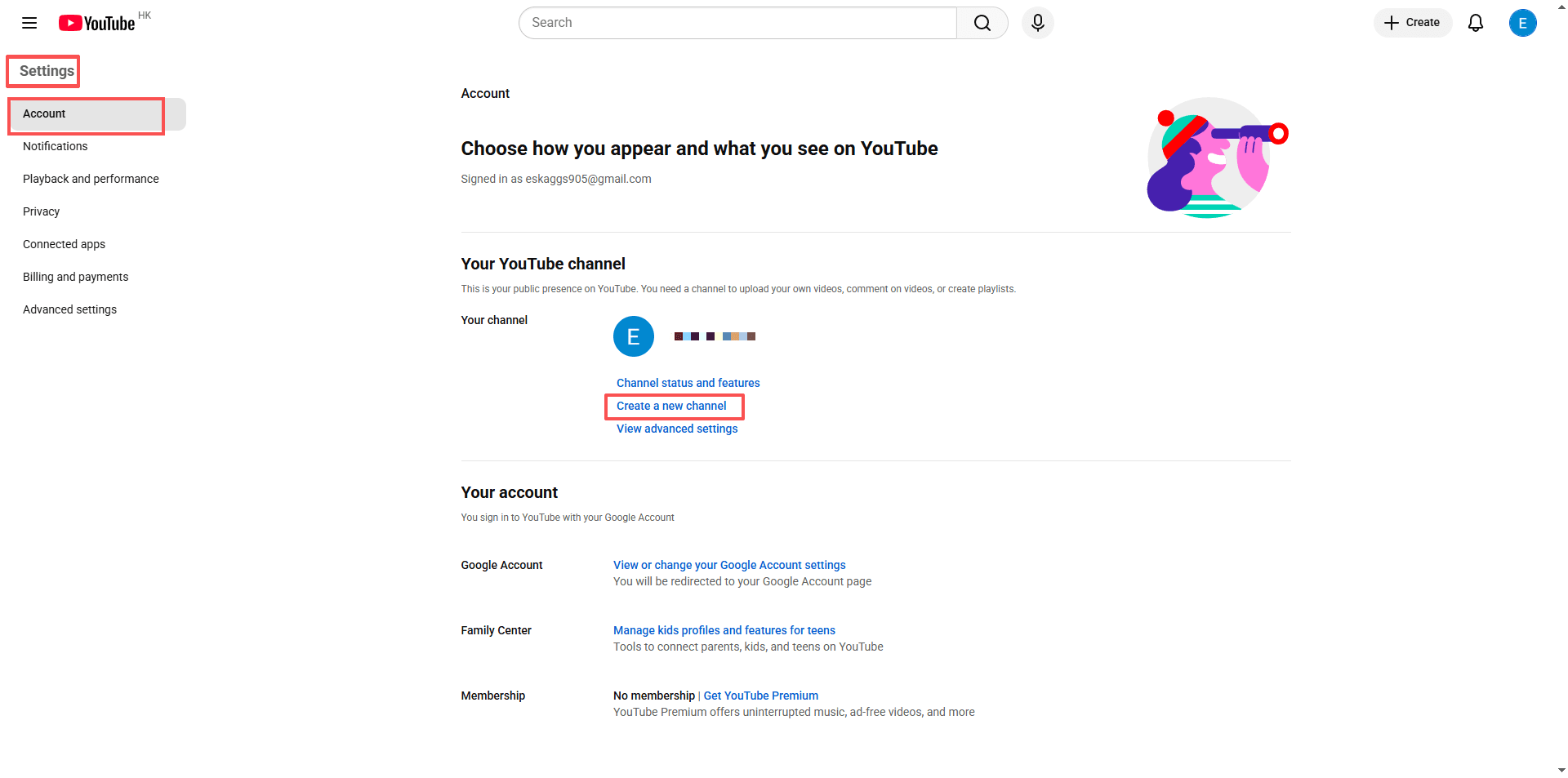1568x778 pixels.
Task: Click the Your YouTube channel heading
Action: 543,264
